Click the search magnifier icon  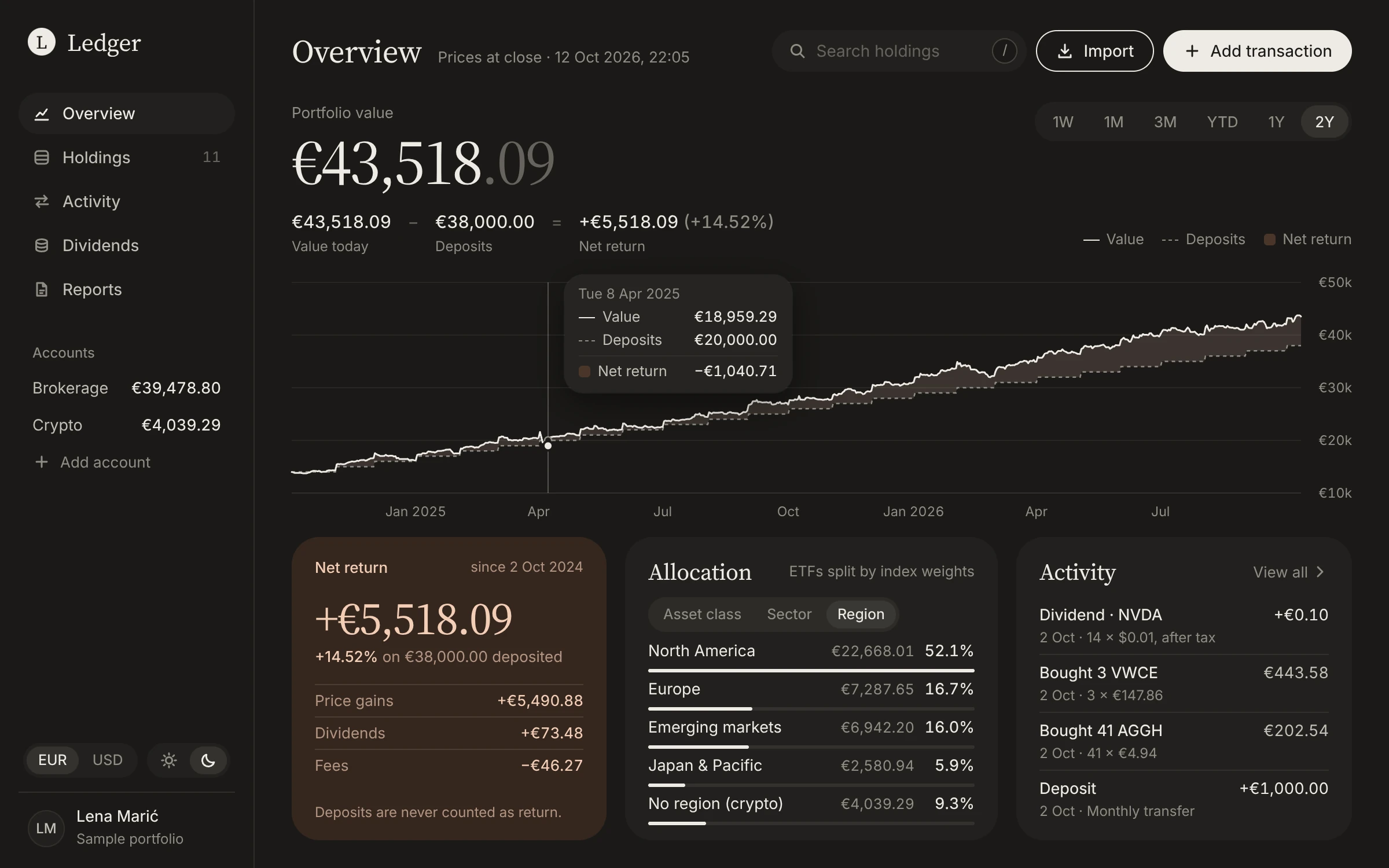click(x=798, y=51)
